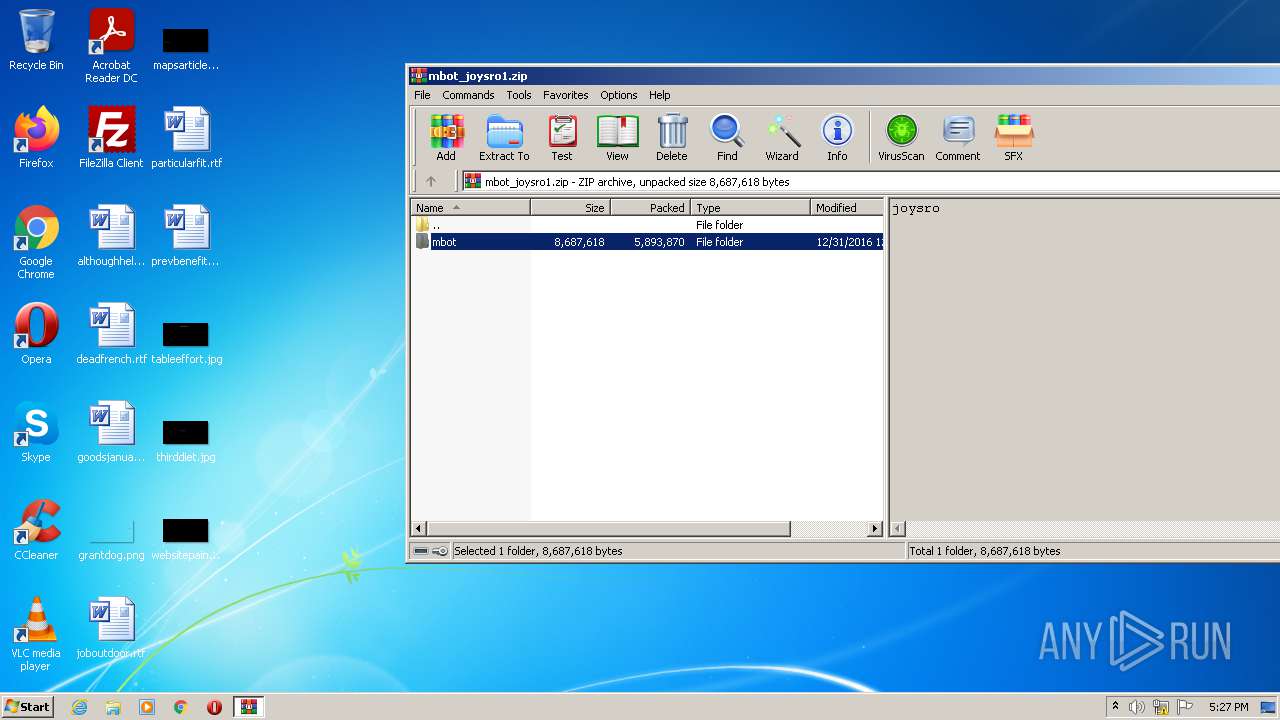The width and height of the screenshot is (1280, 720).
Task: Open Opera desktop shortcut
Action: point(36,334)
